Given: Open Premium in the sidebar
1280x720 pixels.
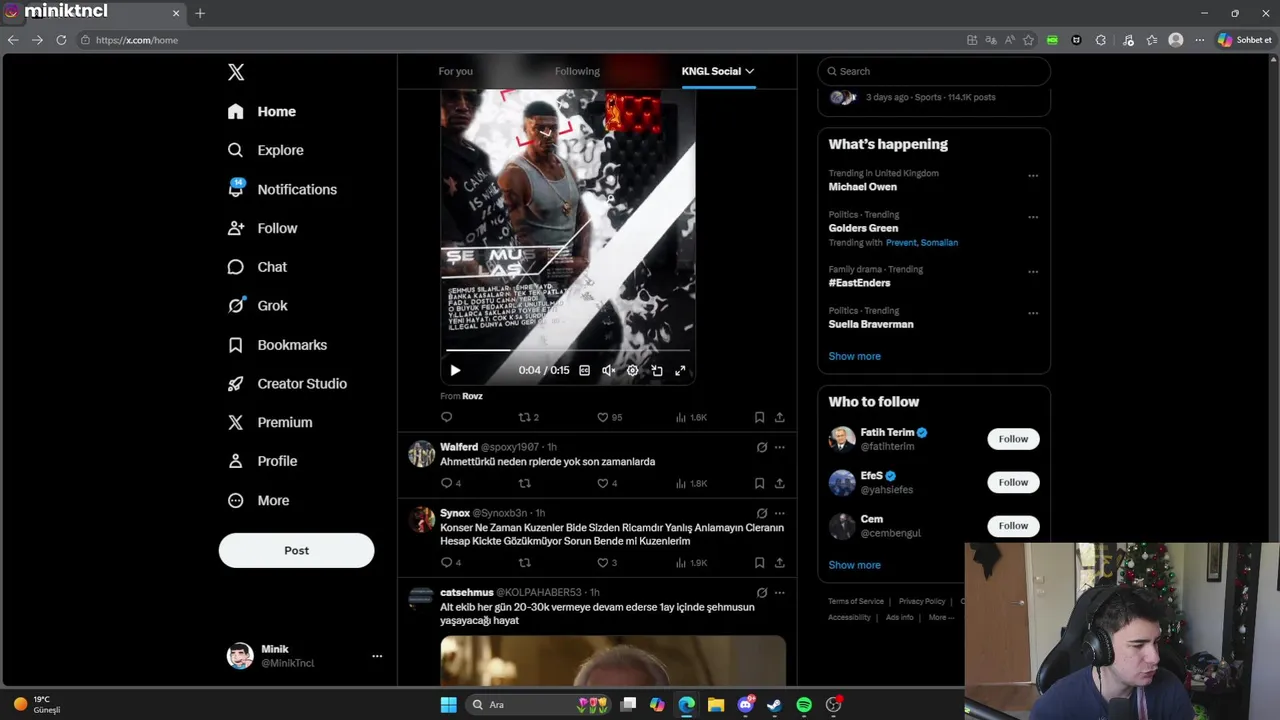Looking at the screenshot, I should coord(270,422).
